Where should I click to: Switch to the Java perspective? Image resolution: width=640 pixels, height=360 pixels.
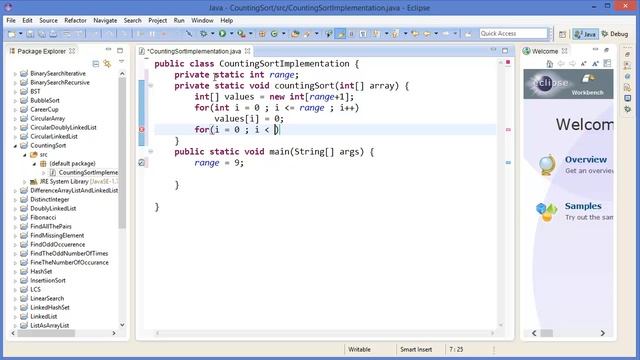pos(585,34)
